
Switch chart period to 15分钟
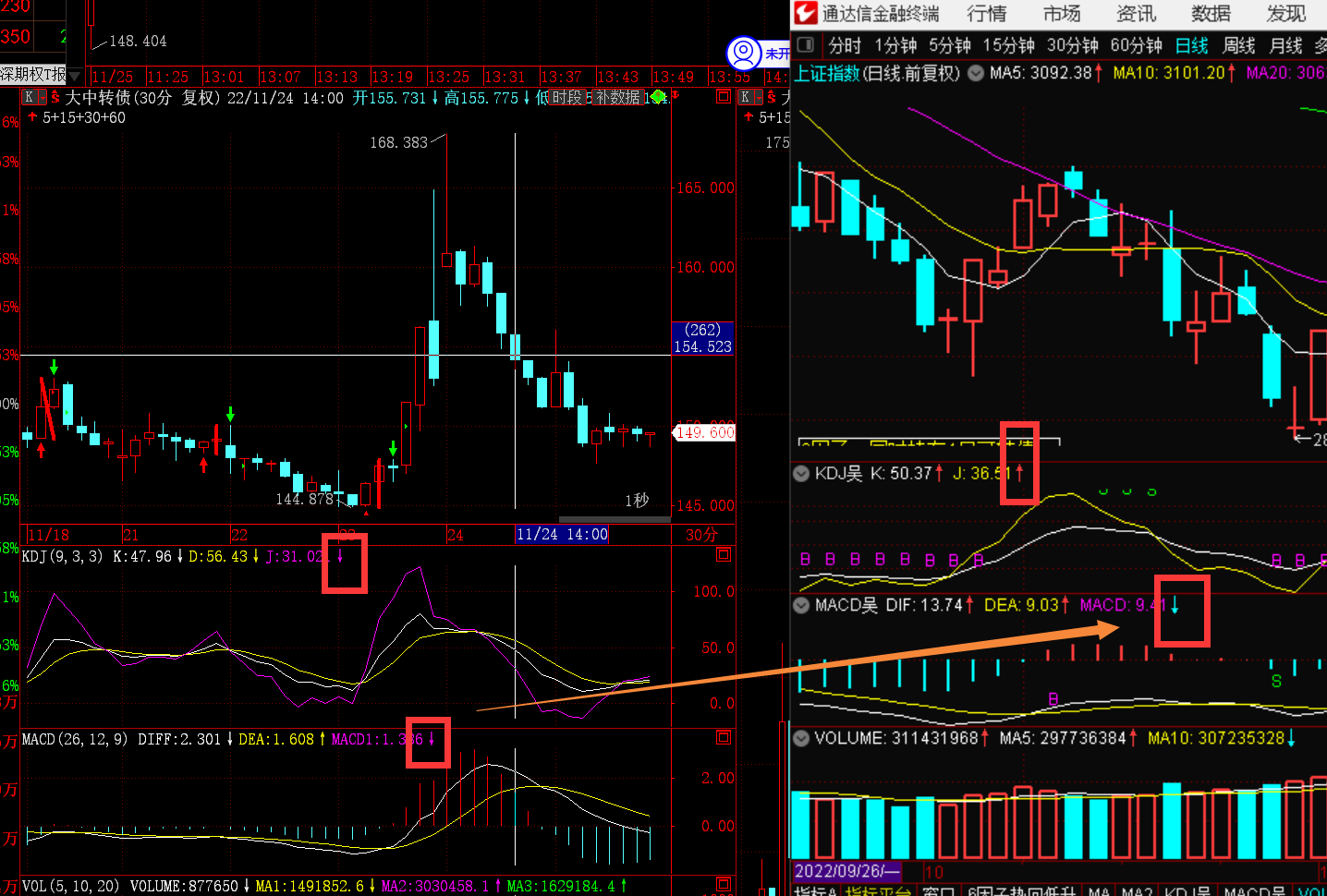coord(1008,45)
